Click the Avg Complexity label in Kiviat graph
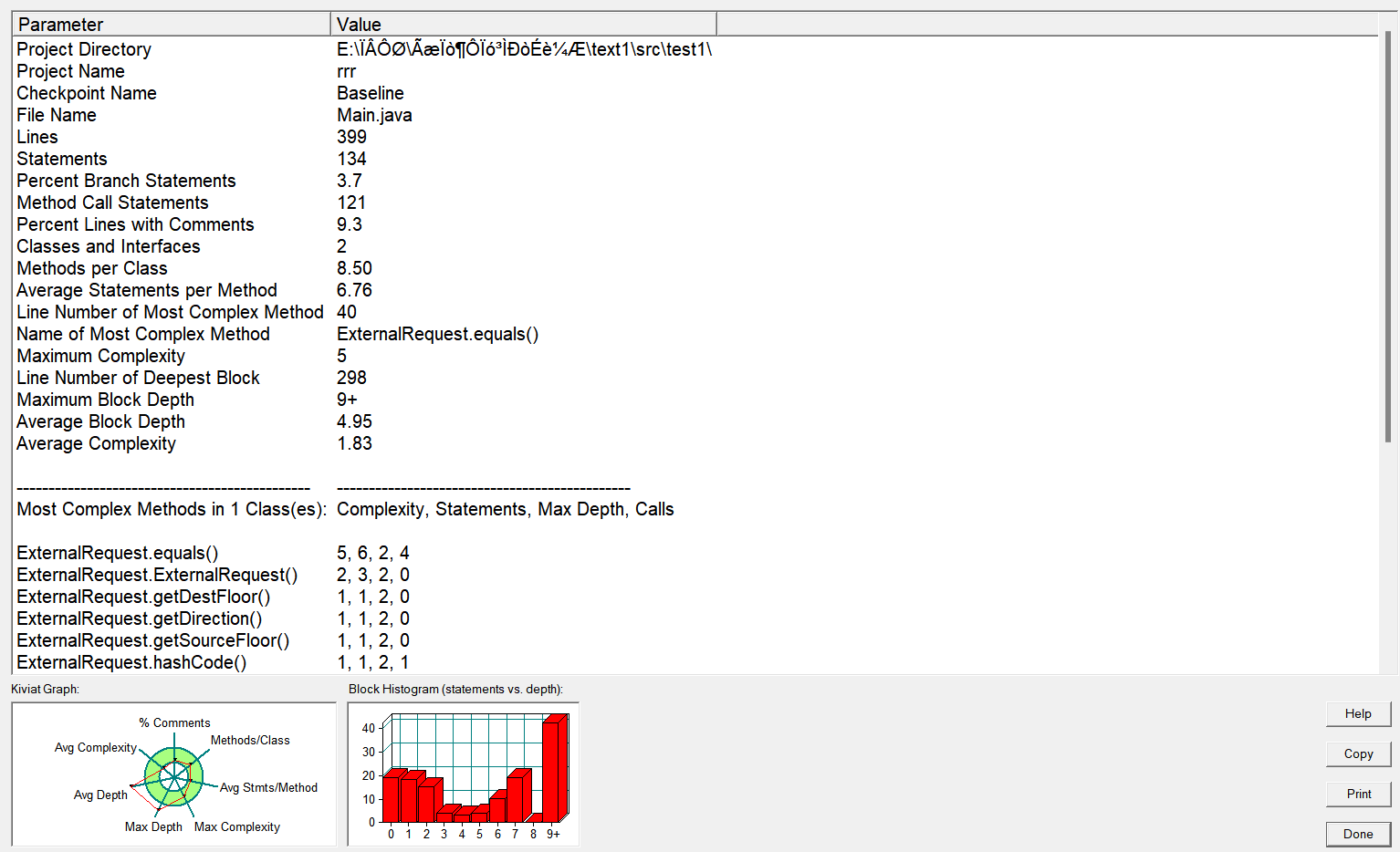Screen dimensions: 1400x852 [x=96, y=747]
